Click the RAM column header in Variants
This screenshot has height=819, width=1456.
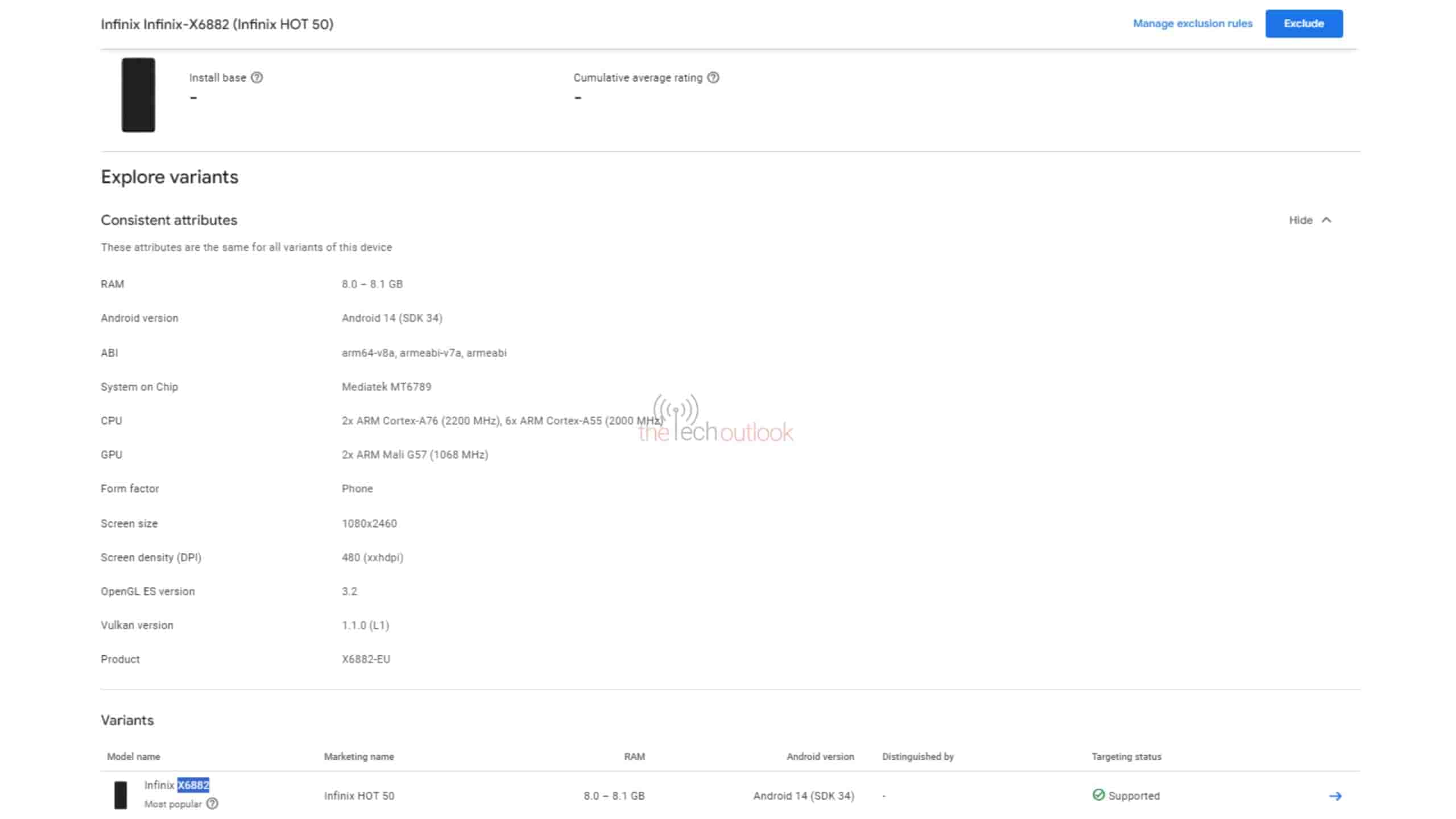[x=634, y=756]
